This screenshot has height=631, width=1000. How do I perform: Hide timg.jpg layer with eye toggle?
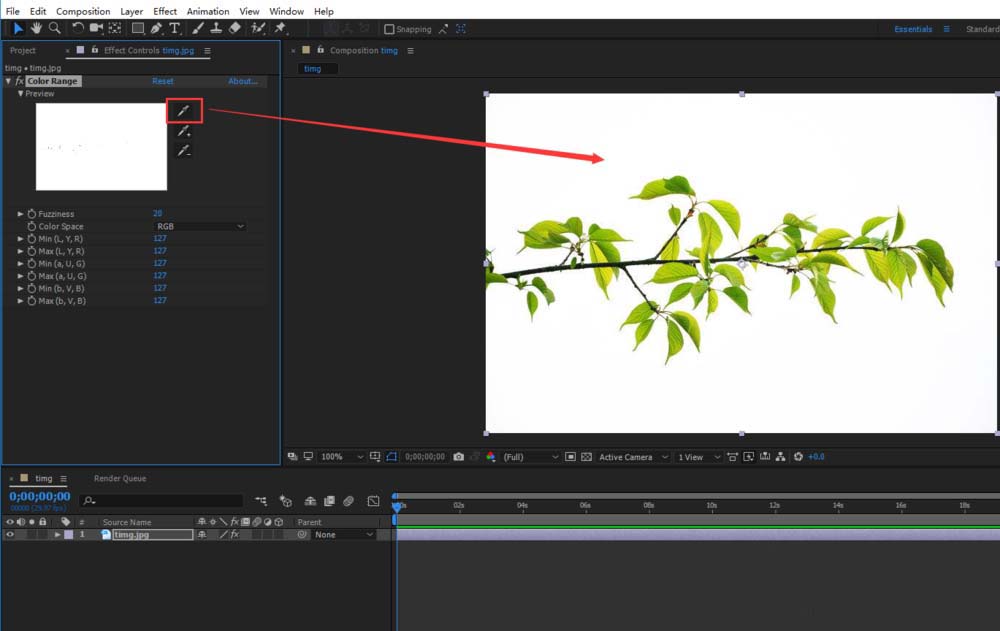click(x=10, y=535)
